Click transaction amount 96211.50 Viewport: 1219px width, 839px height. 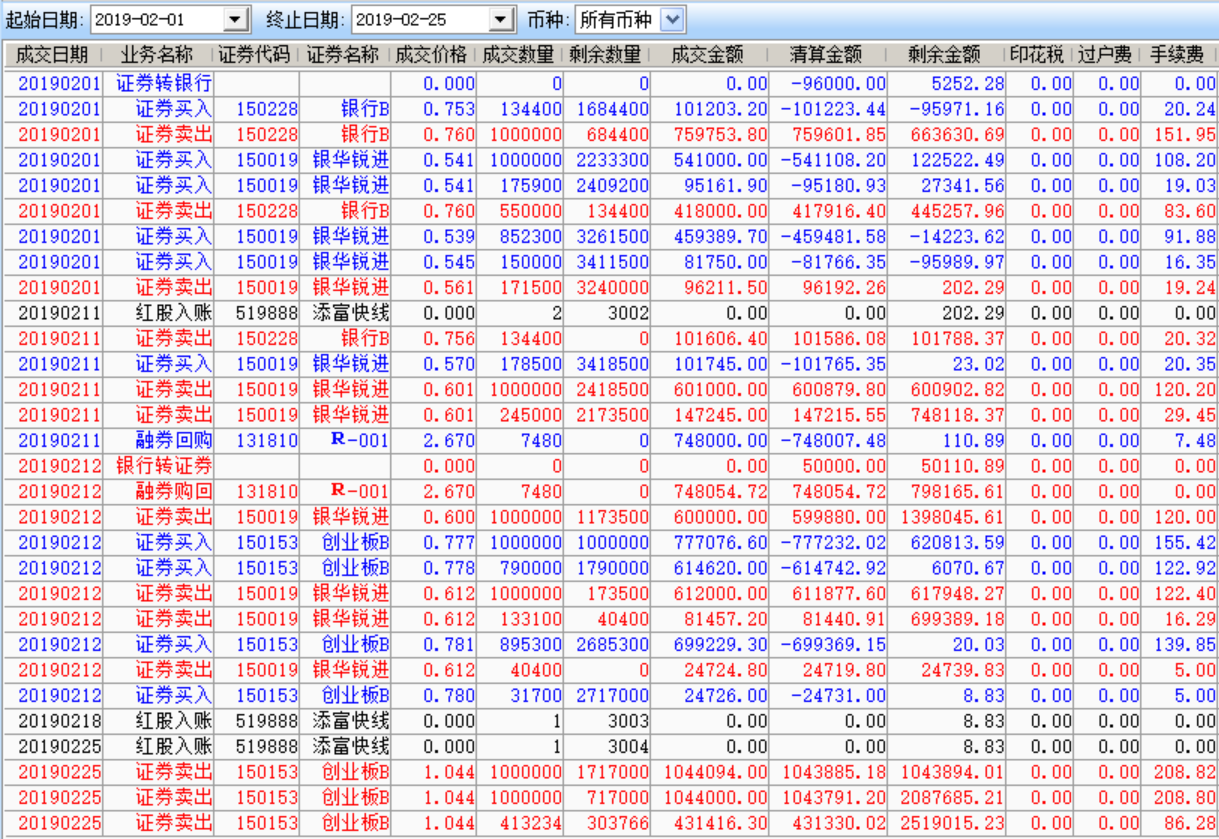724,288
